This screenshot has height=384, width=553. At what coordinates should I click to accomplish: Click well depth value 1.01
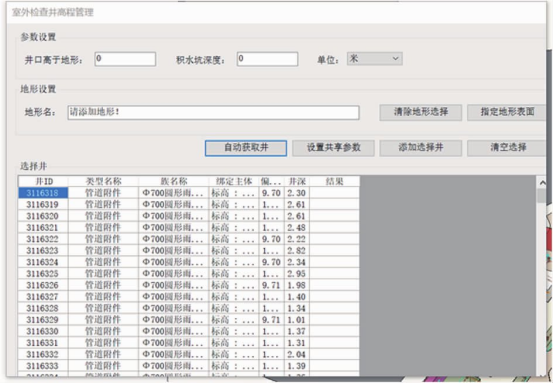click(x=296, y=319)
